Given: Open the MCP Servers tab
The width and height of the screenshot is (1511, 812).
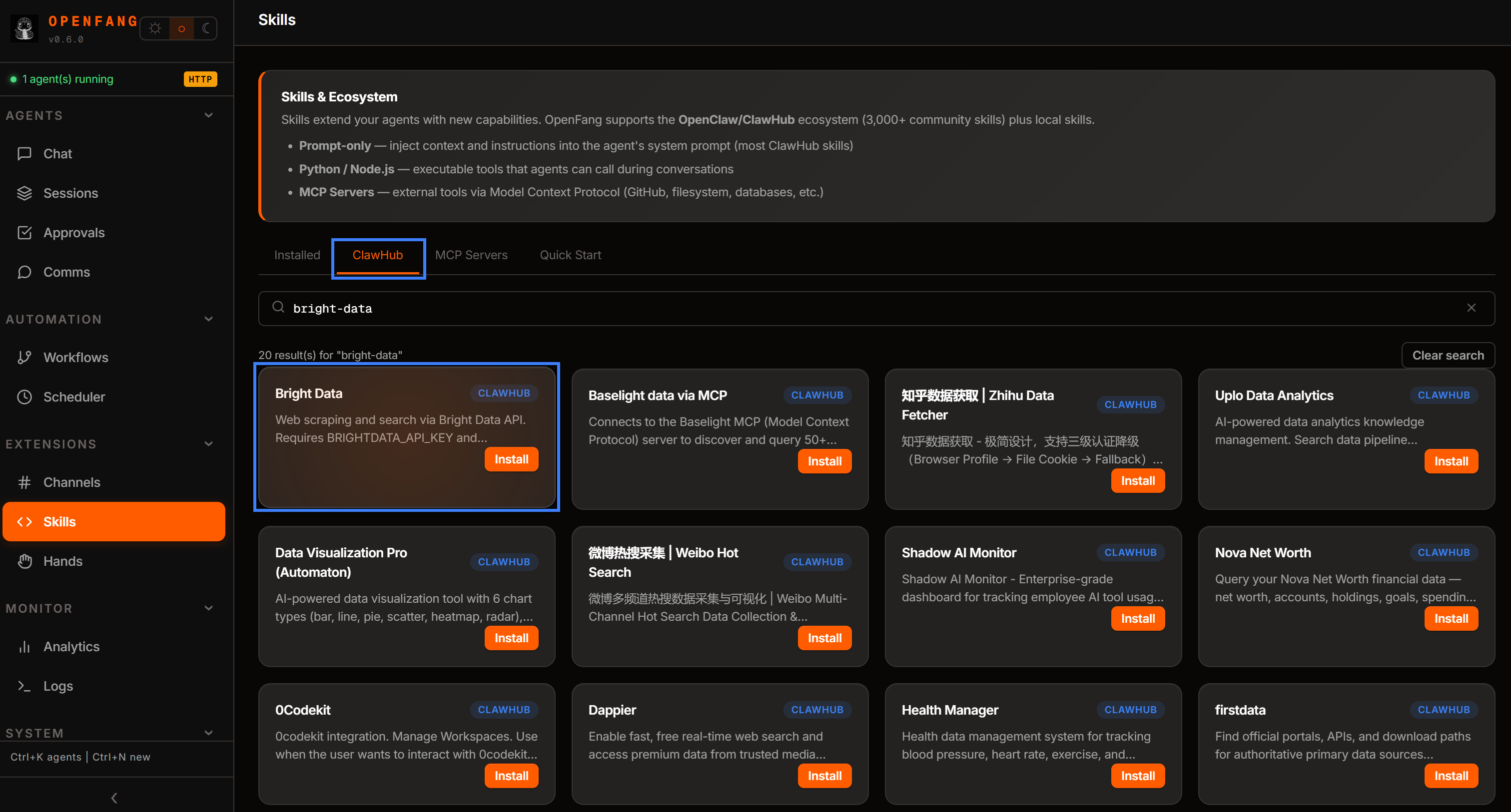Looking at the screenshot, I should click(x=471, y=255).
